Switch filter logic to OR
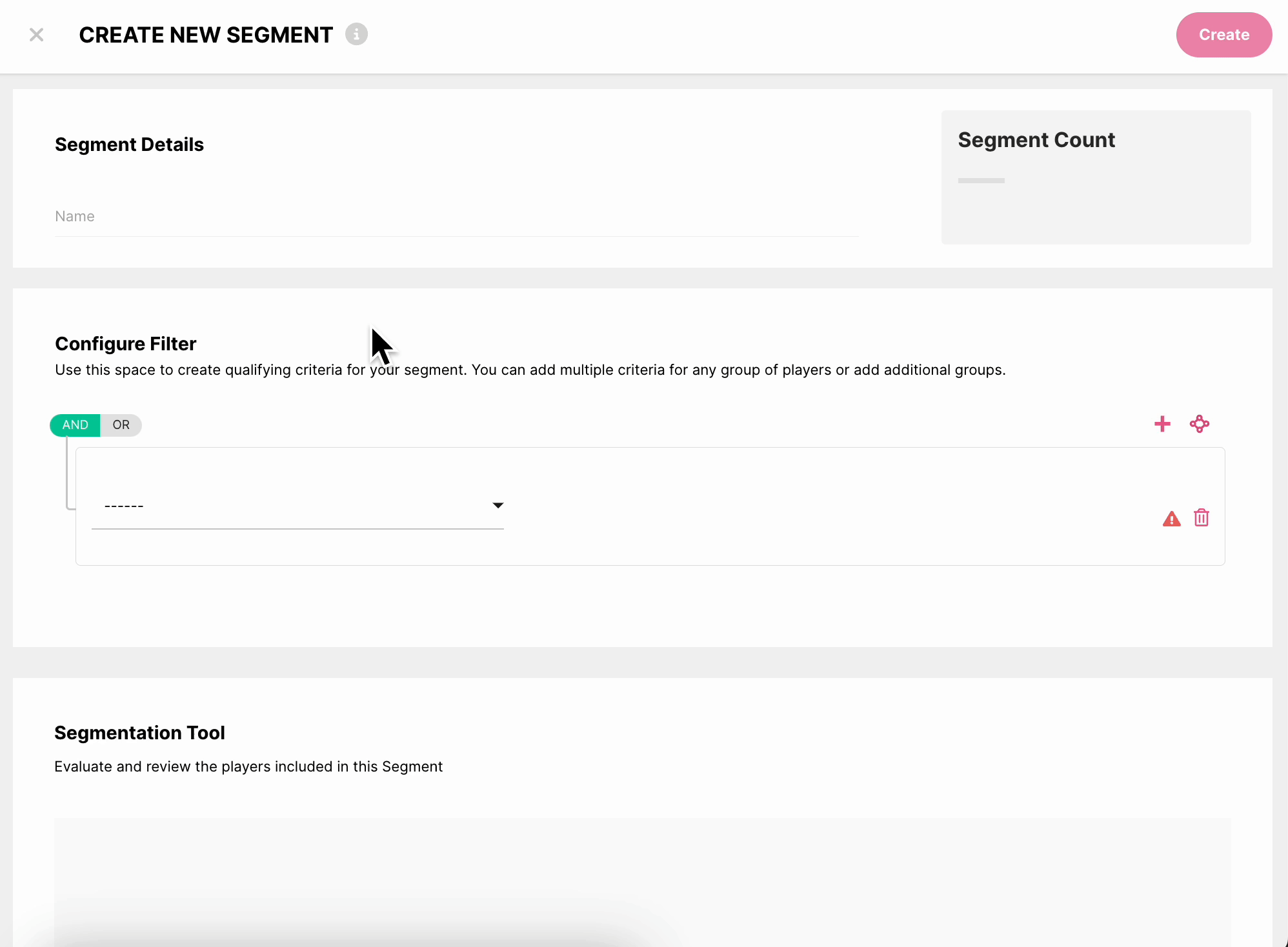This screenshot has height=947, width=1288. (121, 425)
